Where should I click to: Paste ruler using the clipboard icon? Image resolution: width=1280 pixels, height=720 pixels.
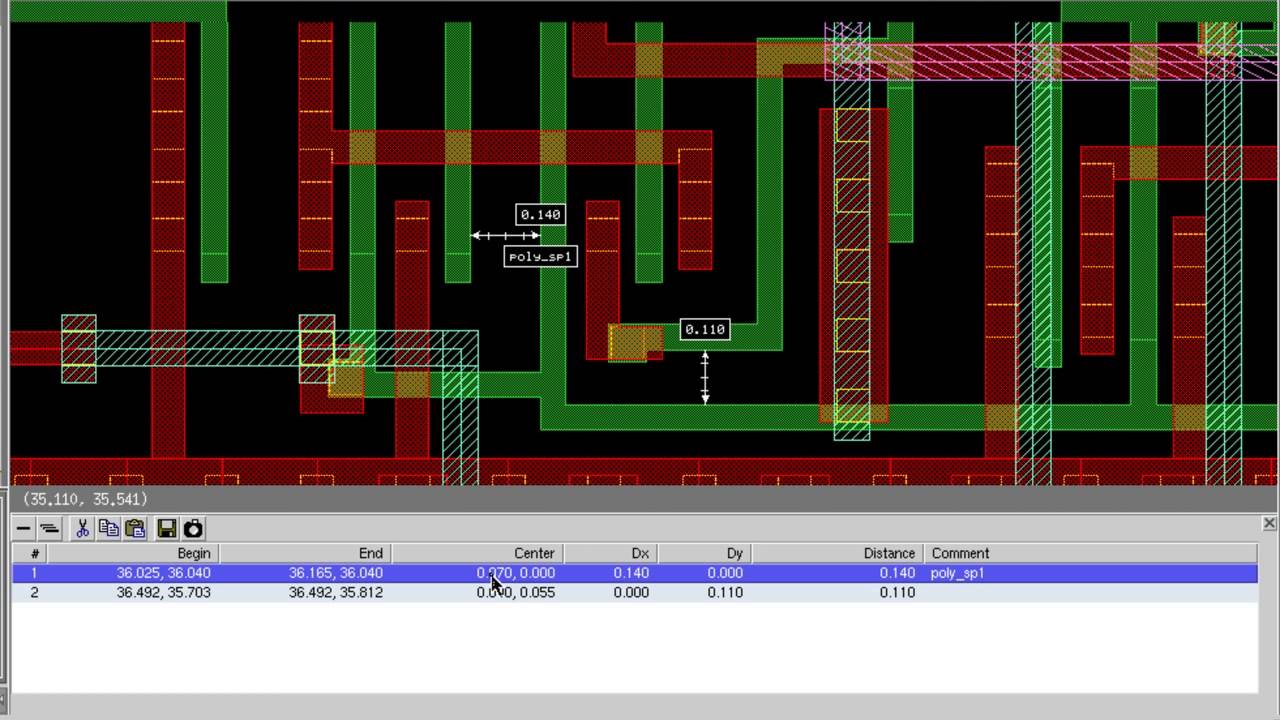click(135, 528)
